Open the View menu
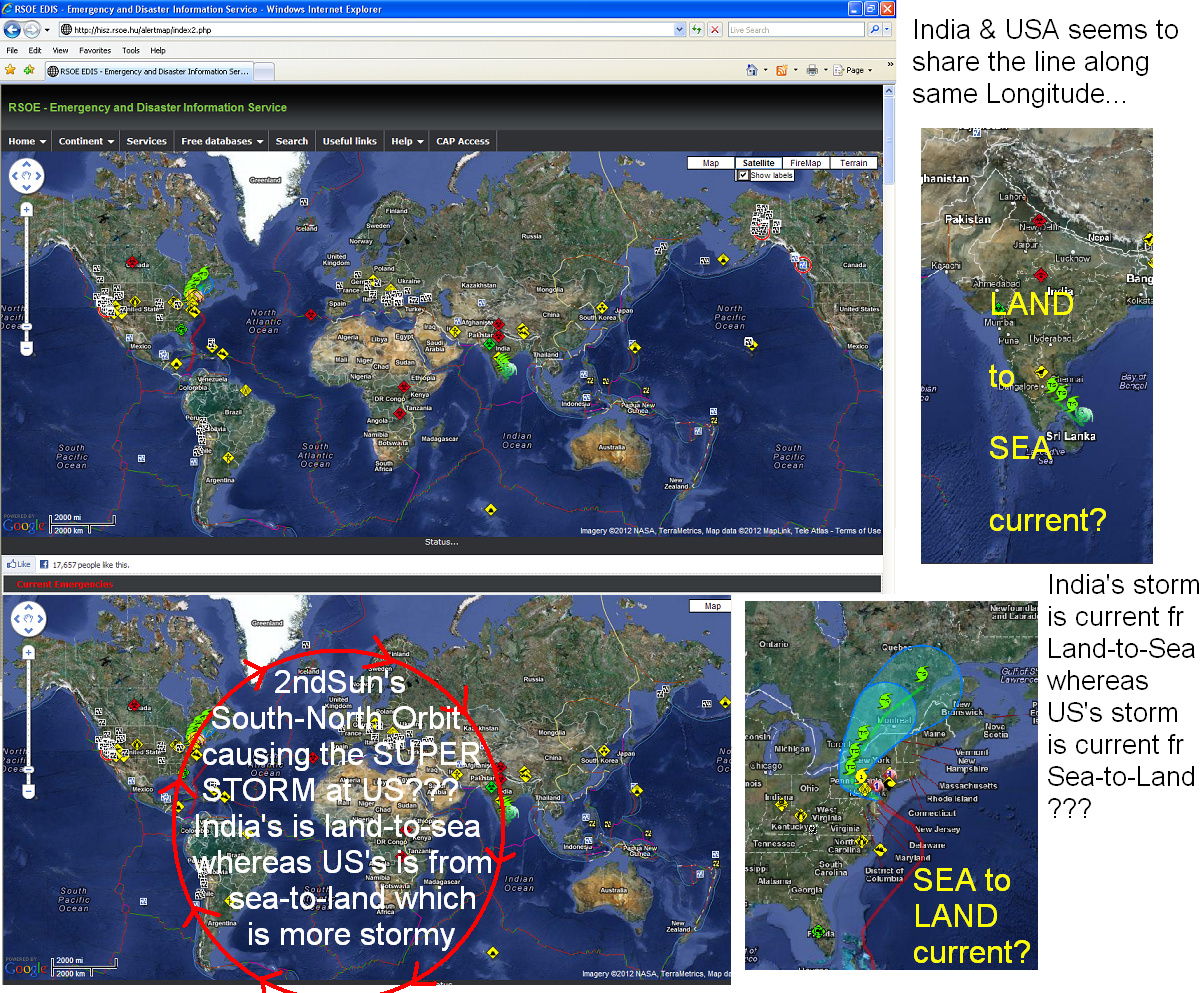This screenshot has width=1202, height=993. pyautogui.click(x=60, y=50)
